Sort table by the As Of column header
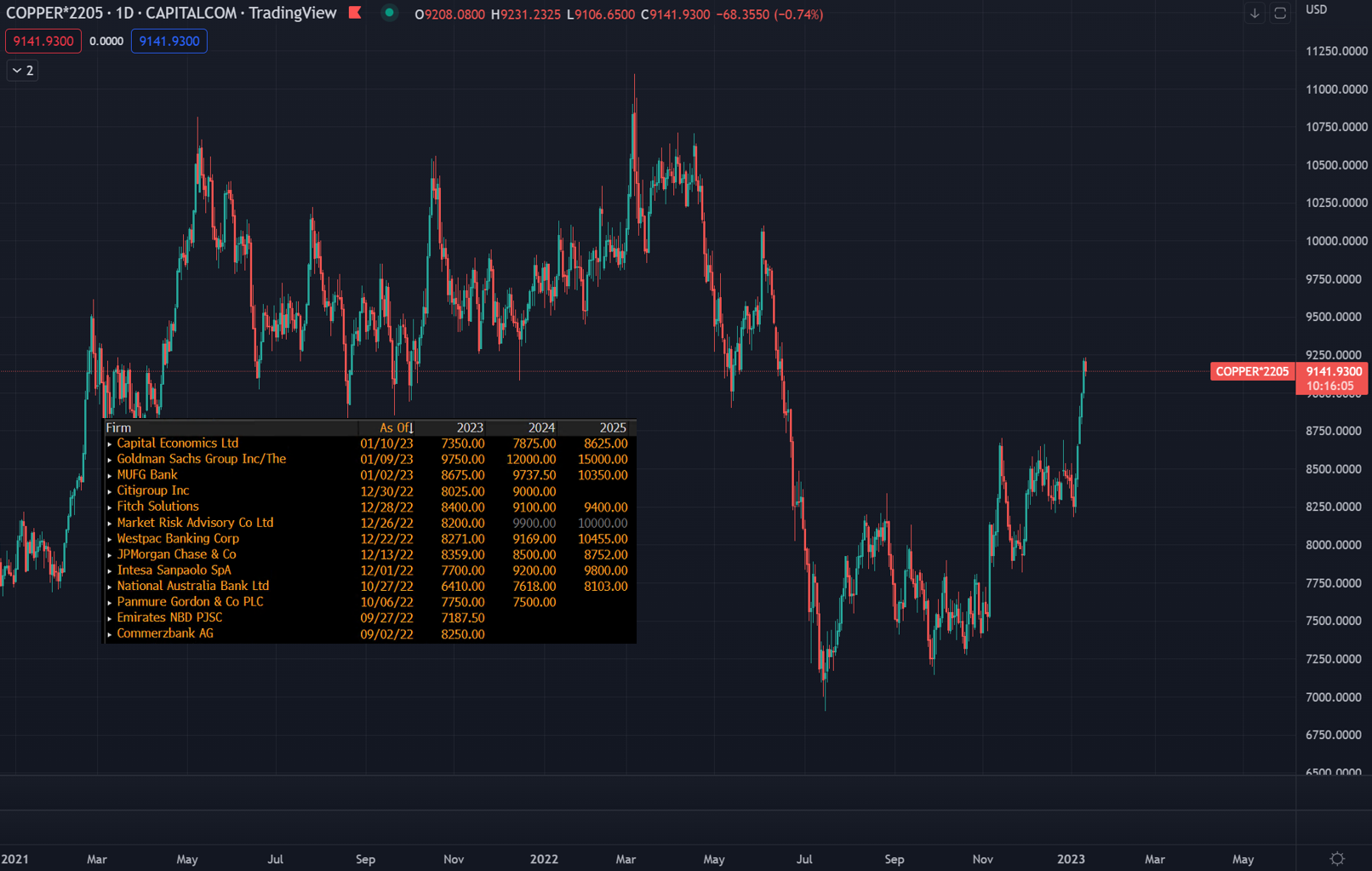This screenshot has width=1372, height=871. tap(396, 427)
